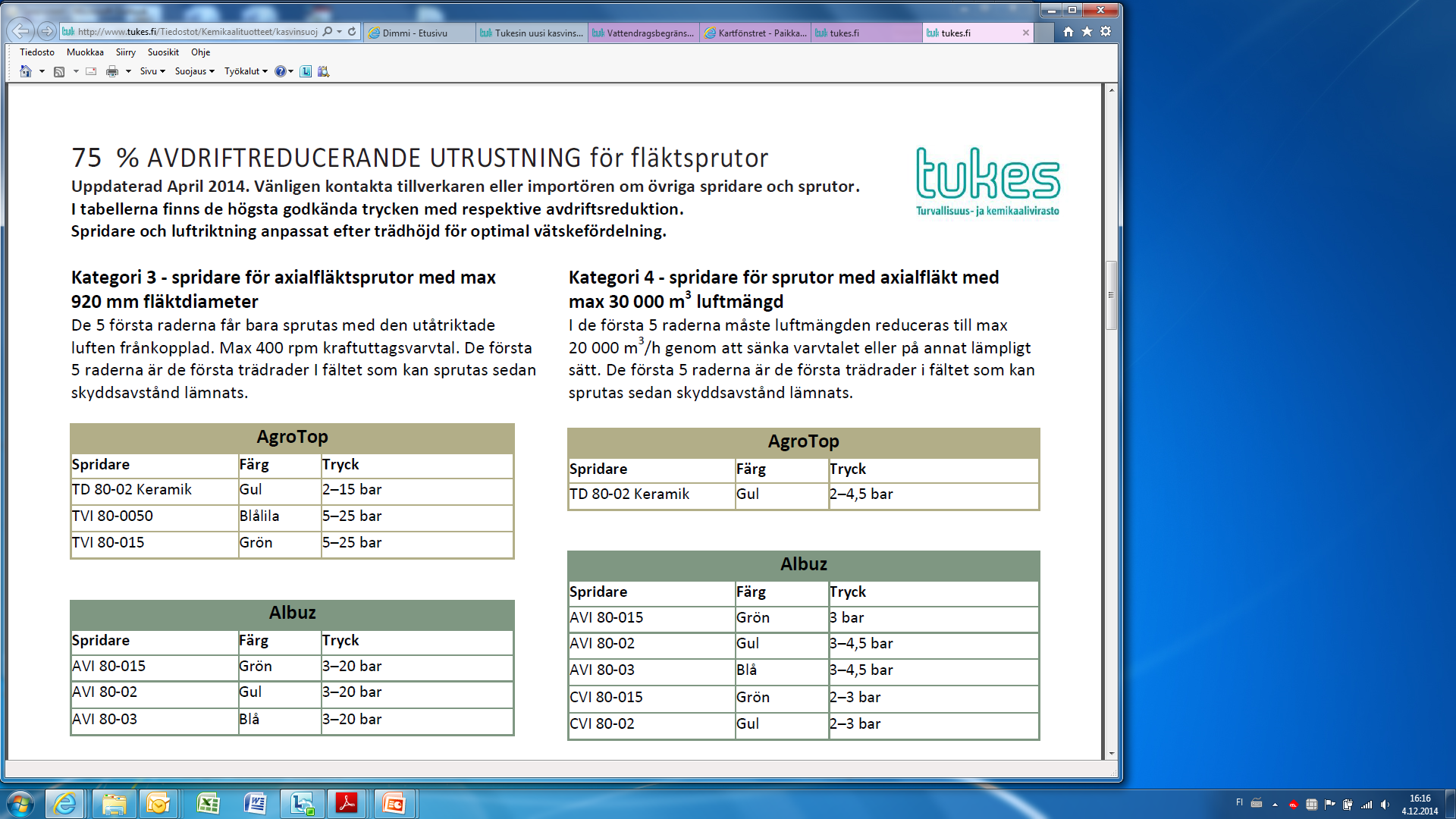The image size is (1456, 819).
Task: Click 'AVI 80-03' row with 3–20 bar
Action: [292, 720]
